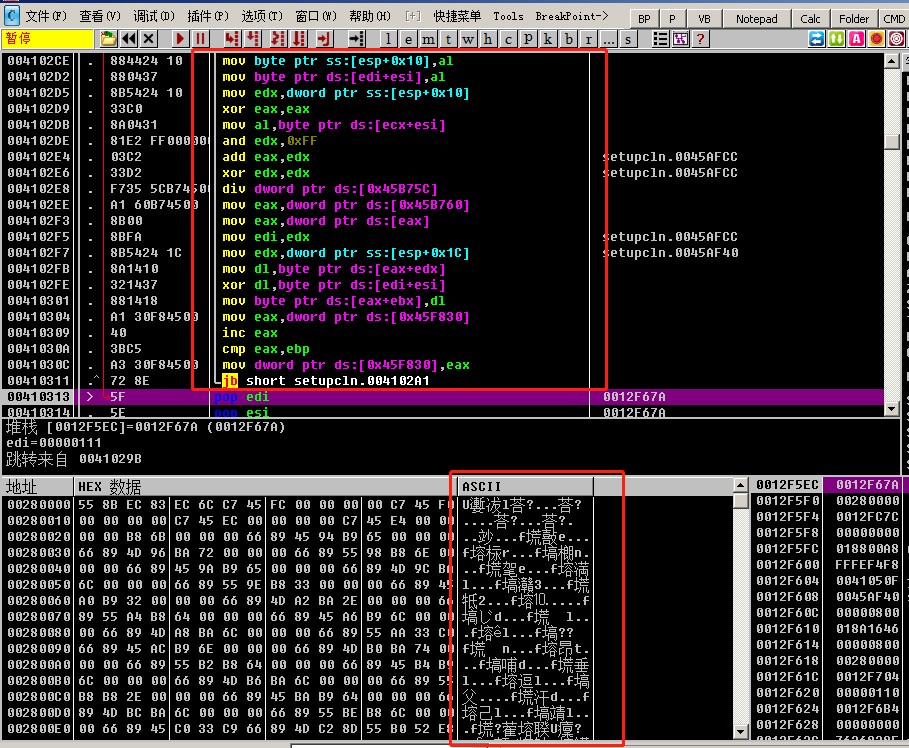Click the Calc button
Image resolution: width=909 pixels, height=748 pixels.
click(x=810, y=19)
